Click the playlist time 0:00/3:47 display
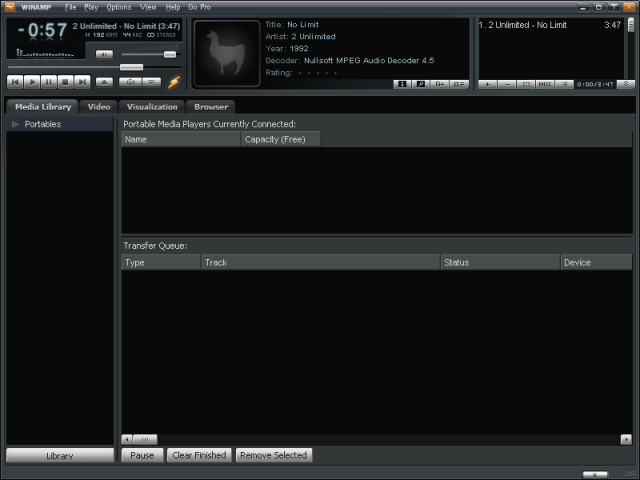The width and height of the screenshot is (640, 480). point(595,84)
